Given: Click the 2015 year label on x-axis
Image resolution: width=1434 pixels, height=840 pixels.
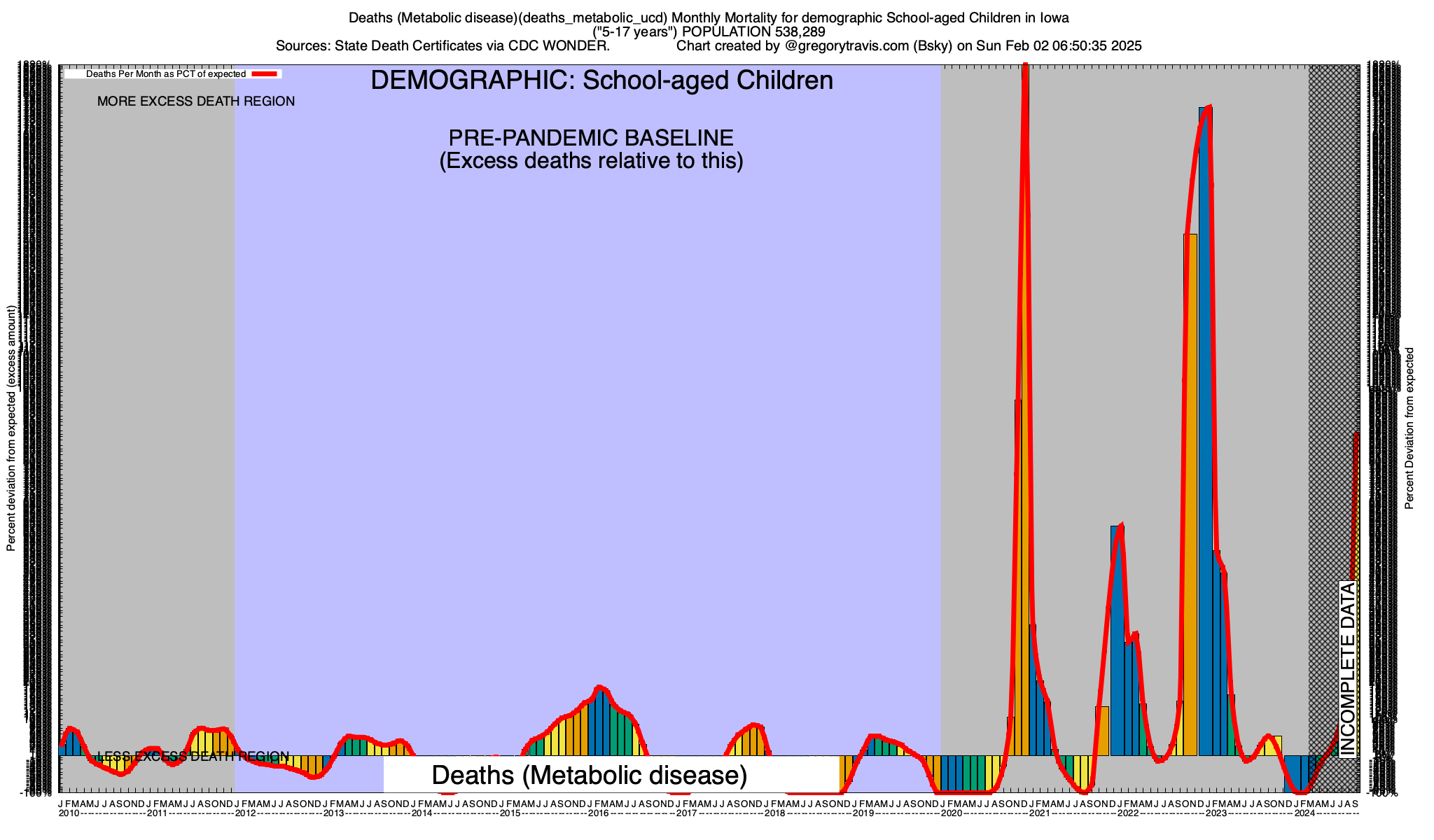Looking at the screenshot, I should 510,813.
